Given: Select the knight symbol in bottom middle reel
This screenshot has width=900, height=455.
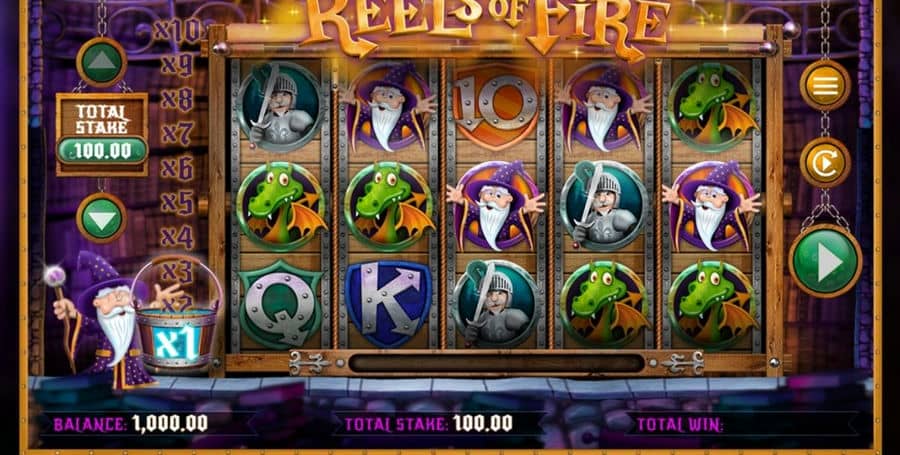Looking at the screenshot, I should (x=496, y=304).
